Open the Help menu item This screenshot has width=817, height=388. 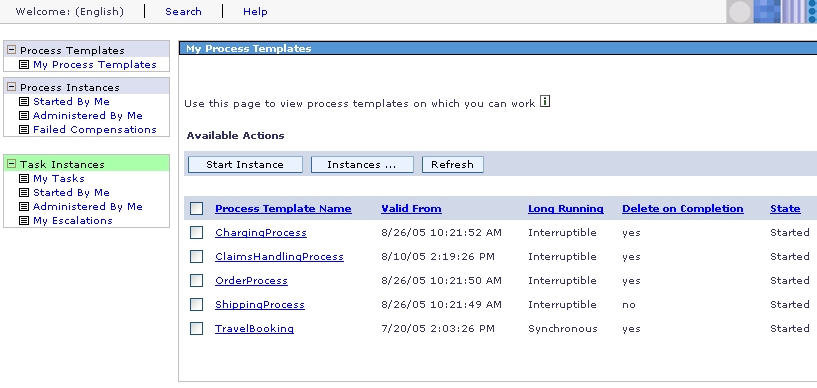point(255,11)
